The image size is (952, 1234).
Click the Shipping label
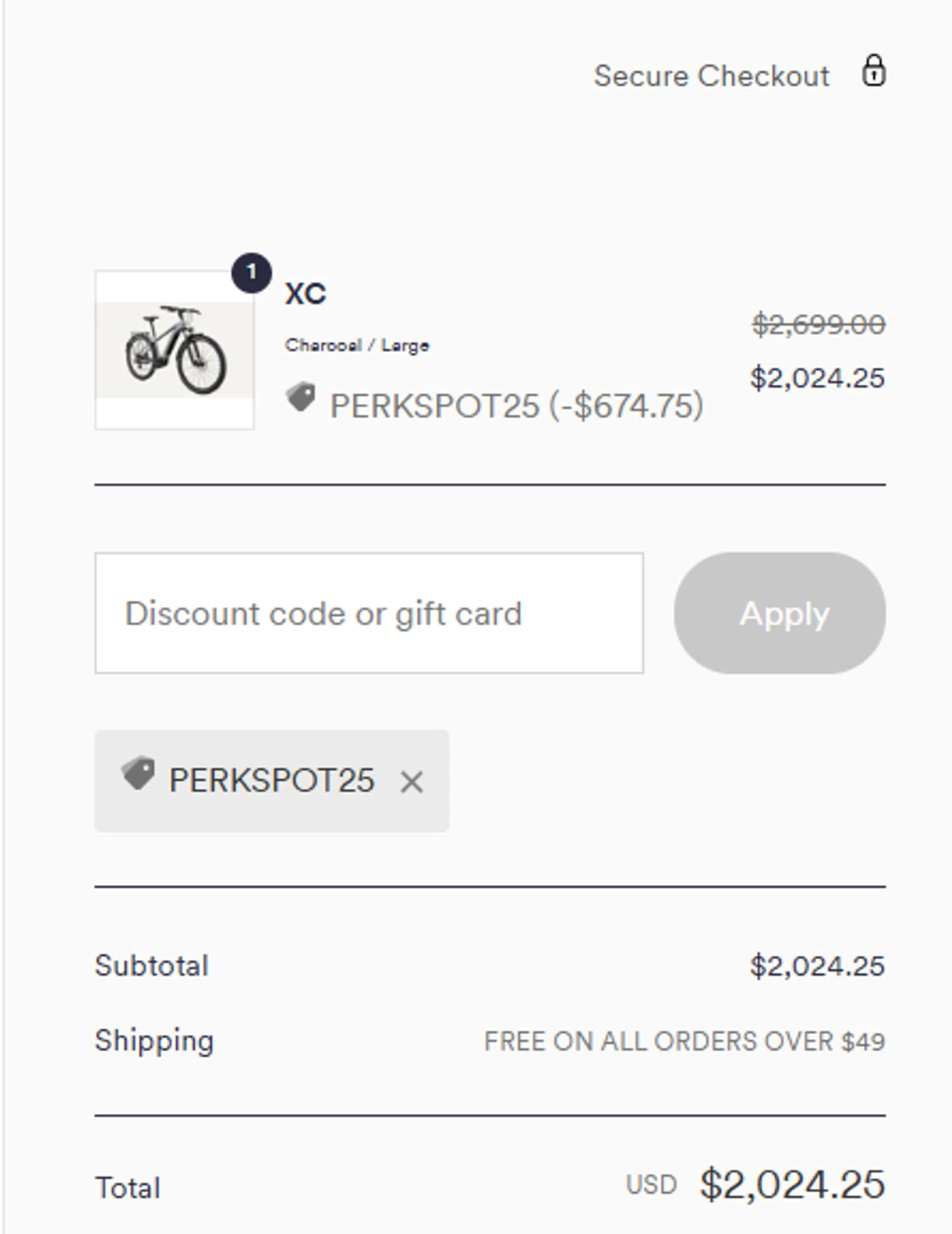pos(154,1041)
